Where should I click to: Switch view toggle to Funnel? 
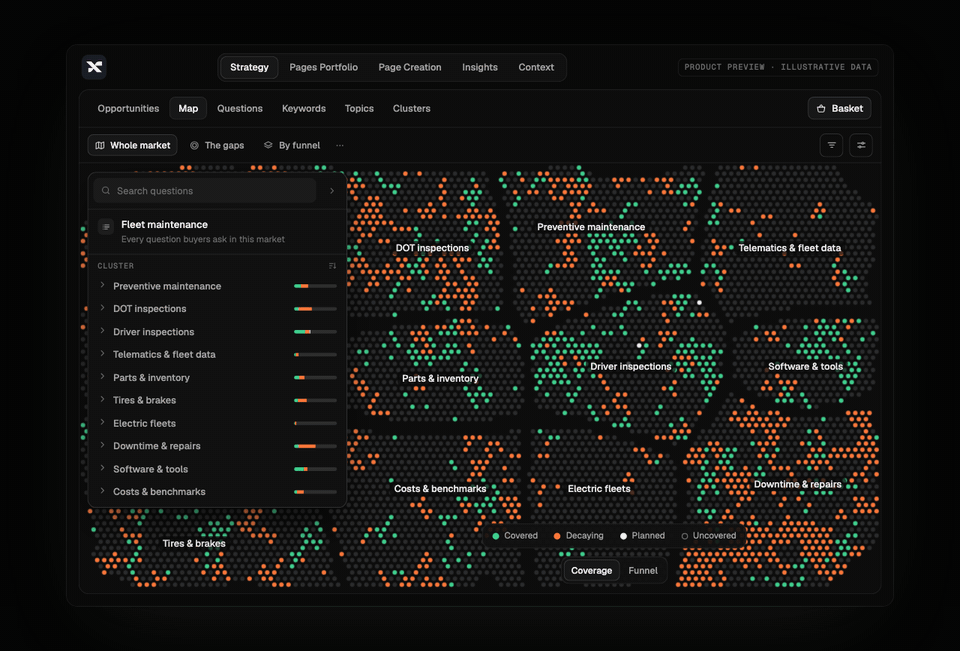643,570
